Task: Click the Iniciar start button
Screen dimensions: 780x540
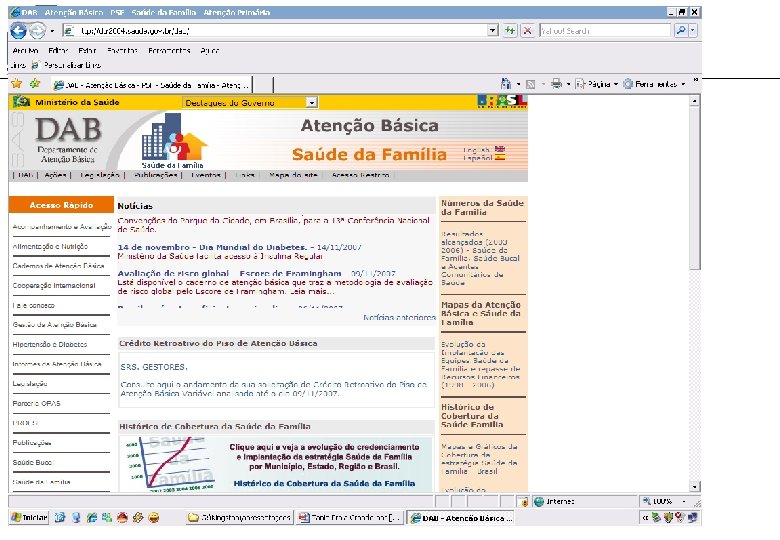Action: 29,518
